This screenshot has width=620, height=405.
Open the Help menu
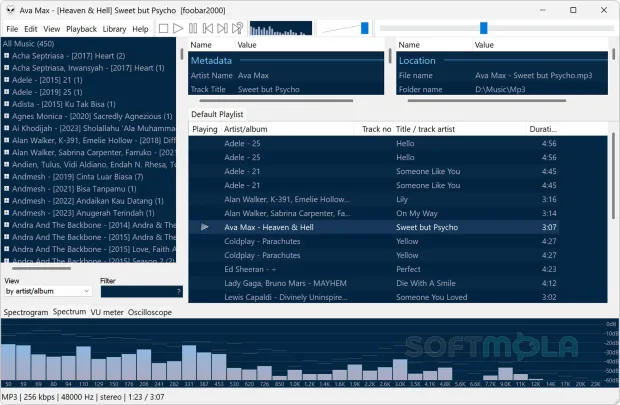tap(140, 29)
